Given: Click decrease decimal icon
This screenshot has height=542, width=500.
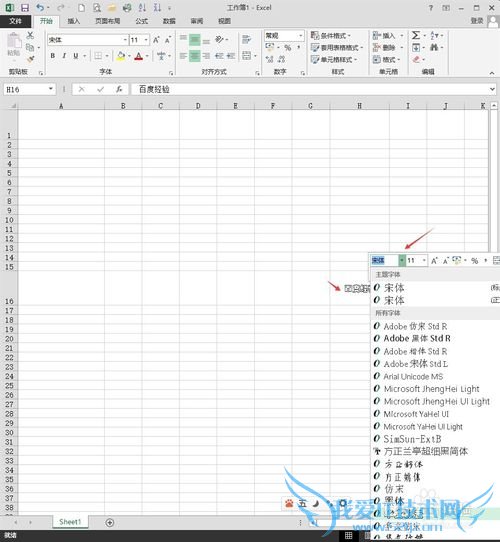Looking at the screenshot, I should (x=281, y=59).
